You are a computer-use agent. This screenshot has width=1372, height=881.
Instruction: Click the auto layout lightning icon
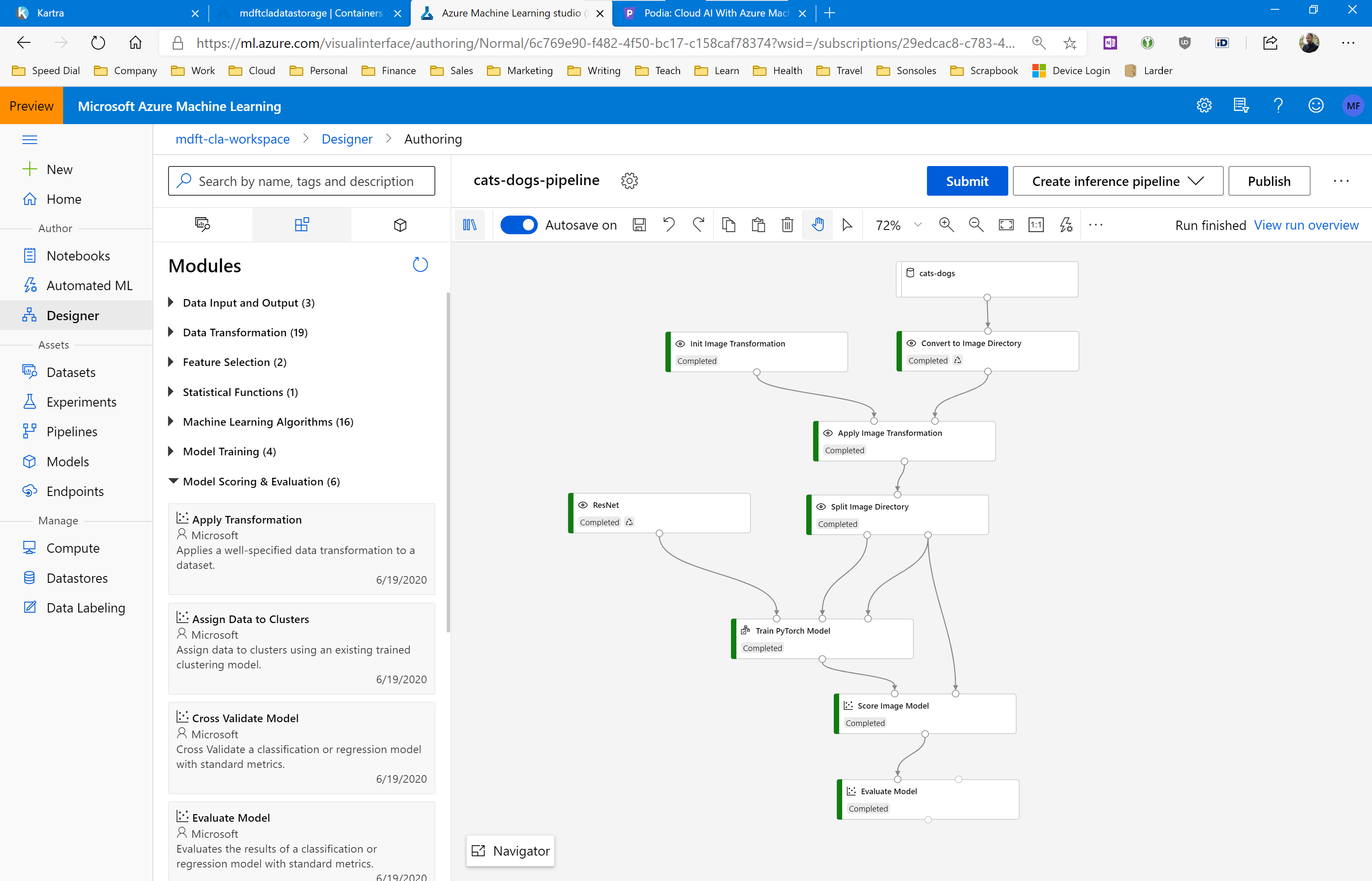(1066, 225)
